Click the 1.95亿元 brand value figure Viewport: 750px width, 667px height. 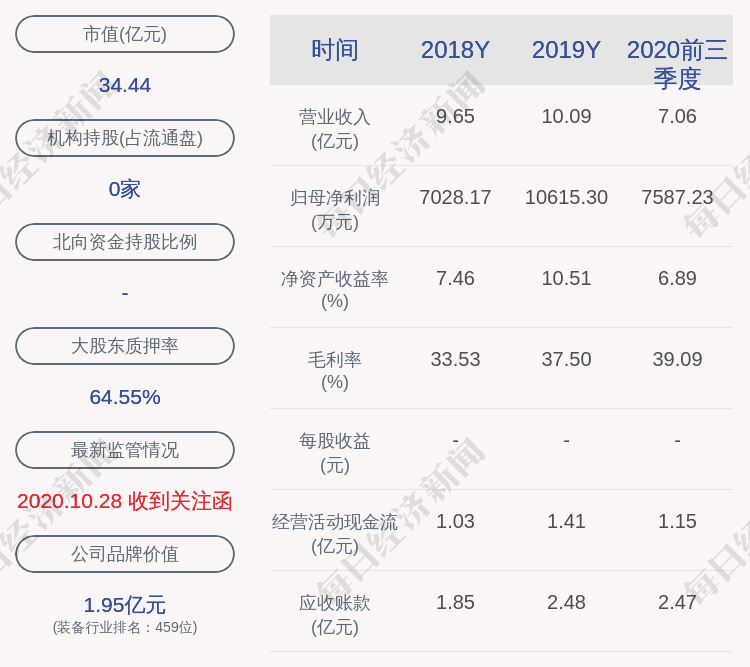pyautogui.click(x=125, y=605)
